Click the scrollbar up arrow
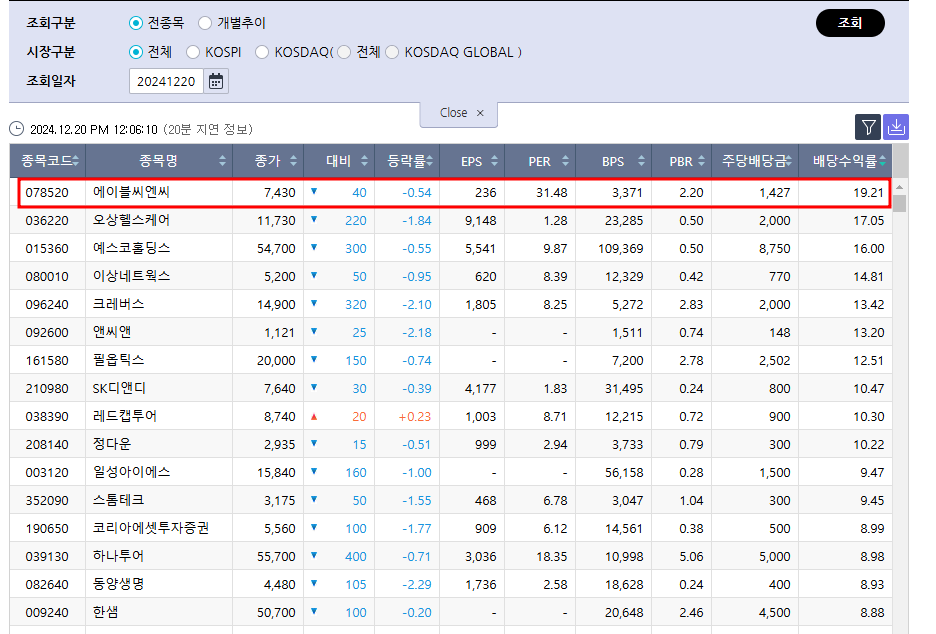The image size is (936, 634). 899,187
